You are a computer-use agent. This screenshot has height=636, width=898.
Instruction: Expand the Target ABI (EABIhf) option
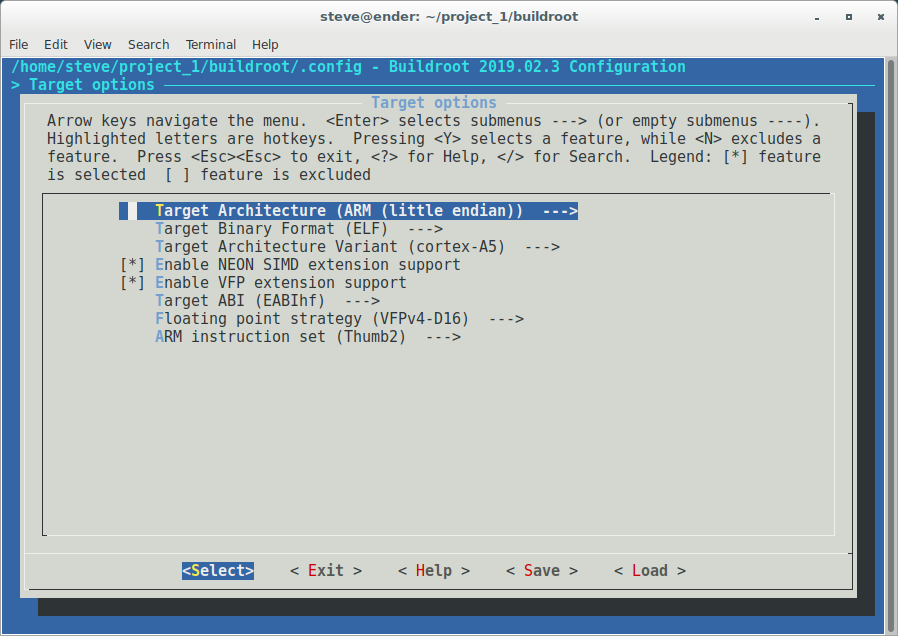coord(267,301)
